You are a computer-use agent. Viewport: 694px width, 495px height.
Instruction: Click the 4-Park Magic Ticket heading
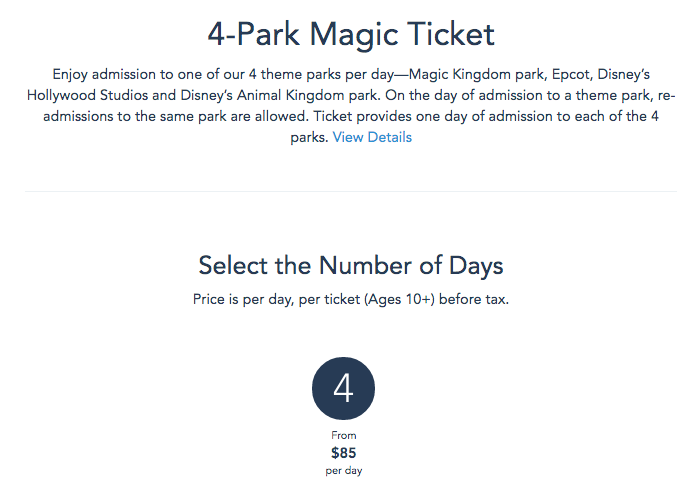[x=350, y=34]
